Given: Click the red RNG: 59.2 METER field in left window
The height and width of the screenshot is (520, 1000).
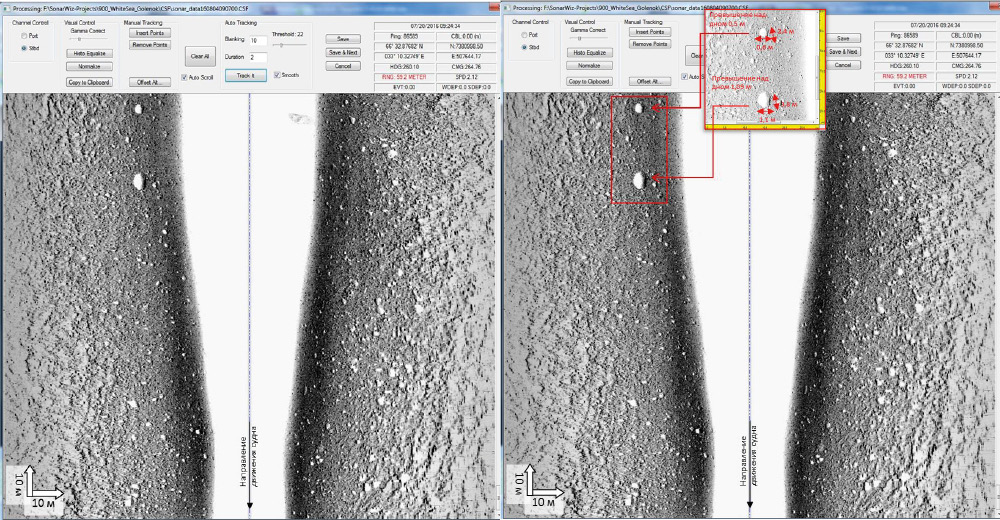Looking at the screenshot, I should [404, 77].
